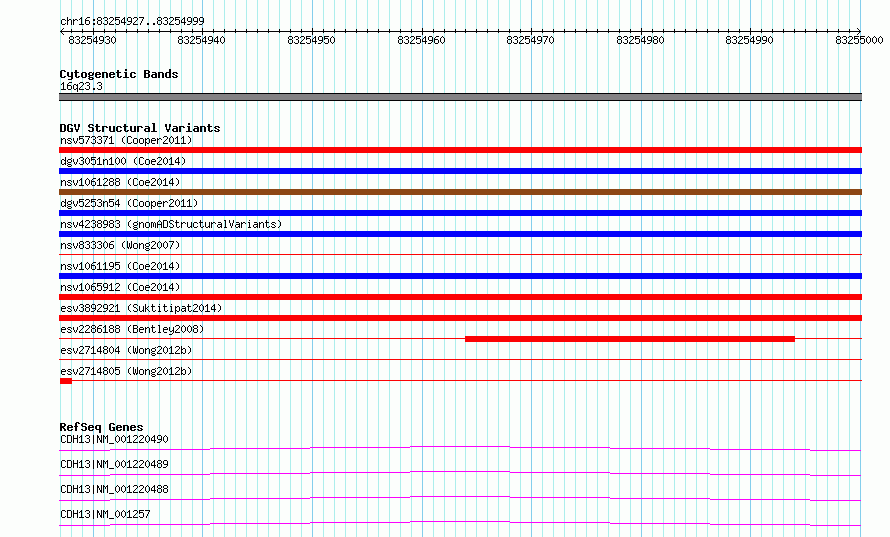The height and width of the screenshot is (537, 890).
Task: Open the esv2714804 (Wong2012b) variant label
Action: pos(126,350)
